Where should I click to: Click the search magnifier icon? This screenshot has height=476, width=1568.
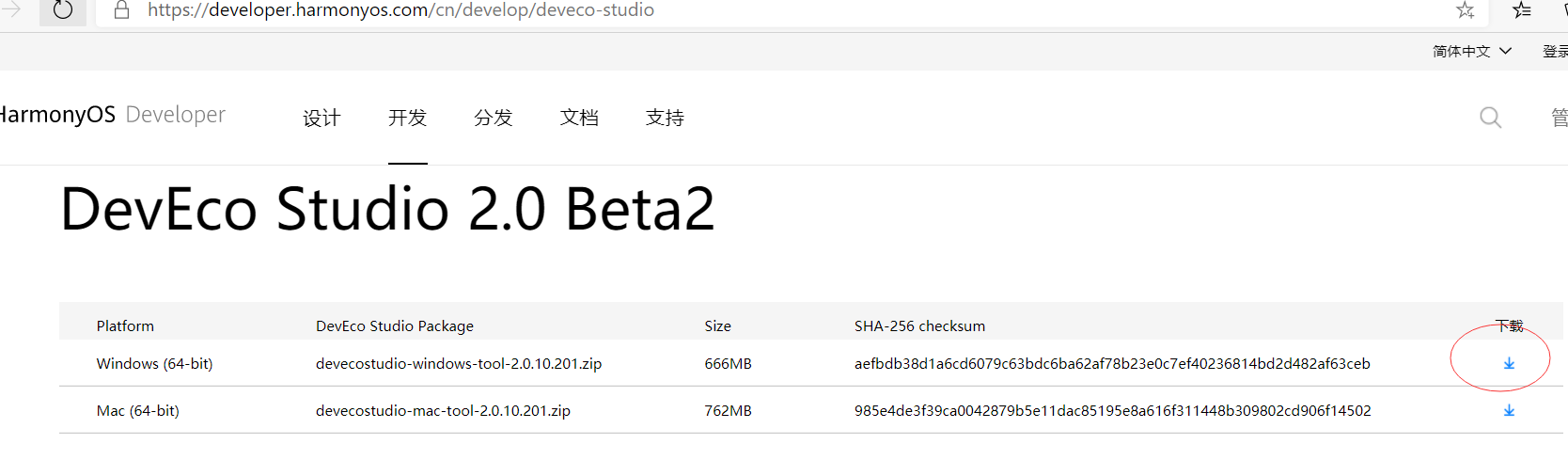point(1490,118)
